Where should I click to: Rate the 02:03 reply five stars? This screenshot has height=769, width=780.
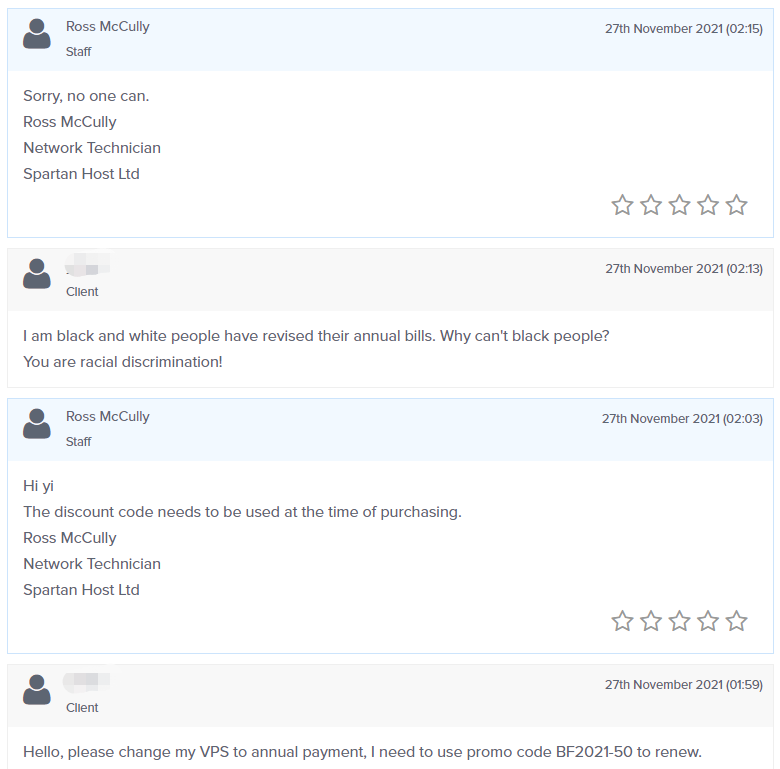point(736,621)
